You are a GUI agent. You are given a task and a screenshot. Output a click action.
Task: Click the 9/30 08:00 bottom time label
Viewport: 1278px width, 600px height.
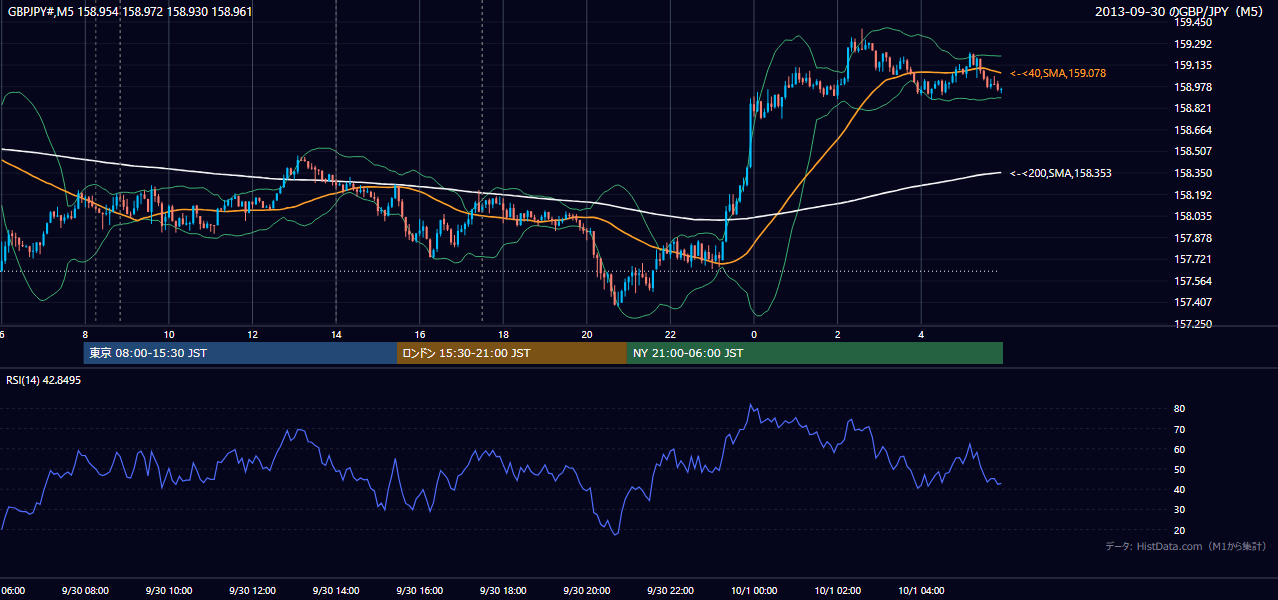pyautogui.click(x=85, y=591)
